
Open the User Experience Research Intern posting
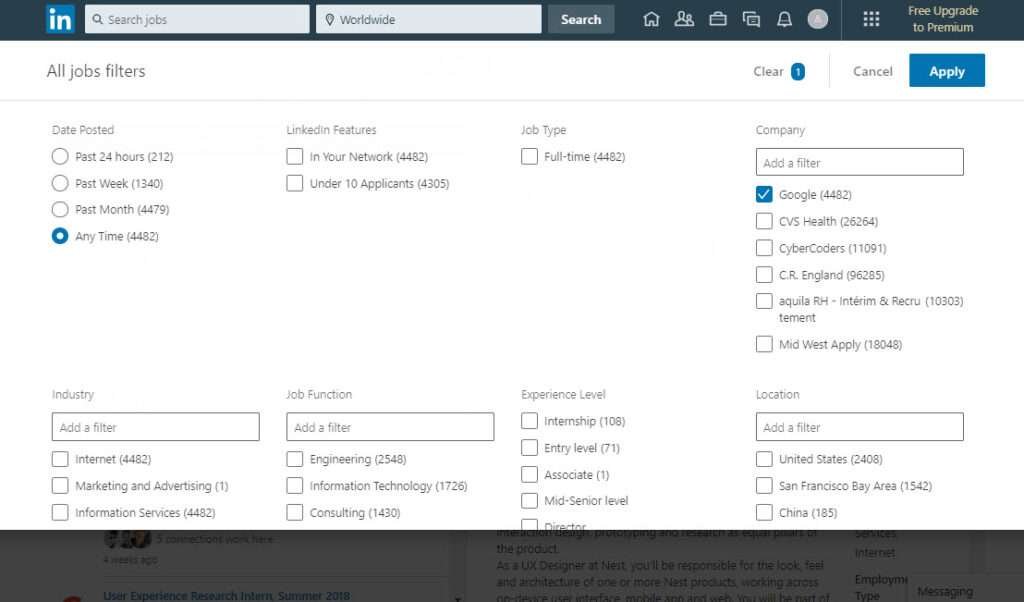223,594
